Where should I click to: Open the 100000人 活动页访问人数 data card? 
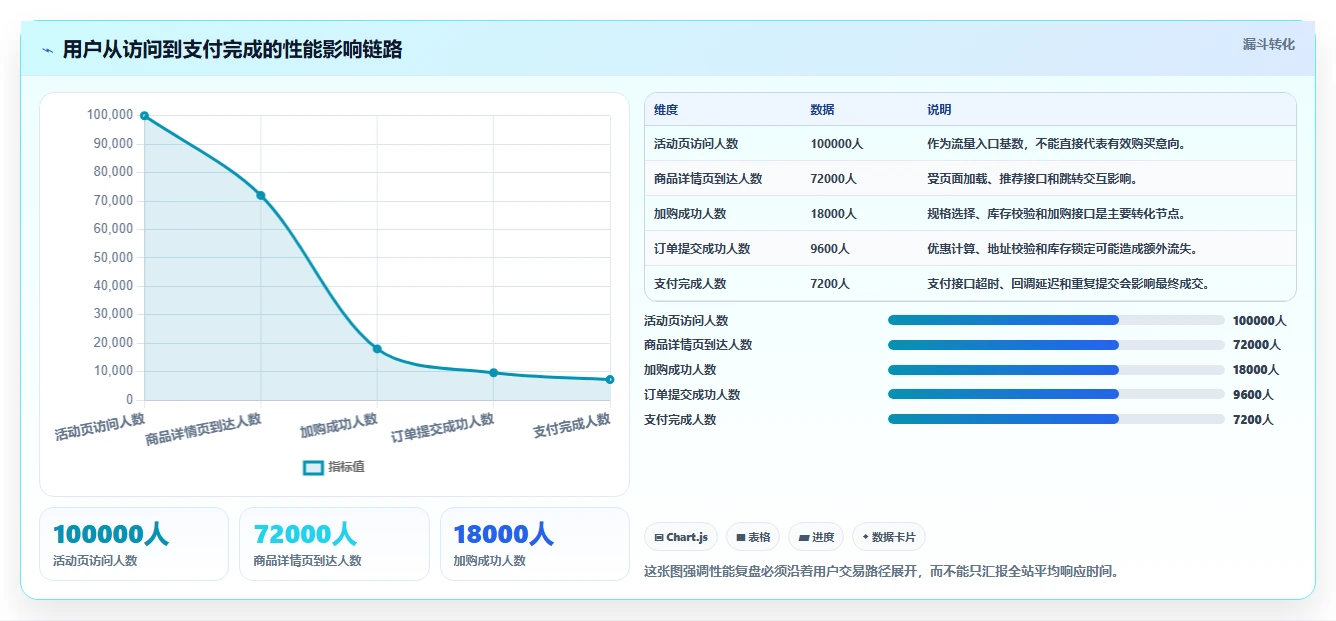point(134,544)
